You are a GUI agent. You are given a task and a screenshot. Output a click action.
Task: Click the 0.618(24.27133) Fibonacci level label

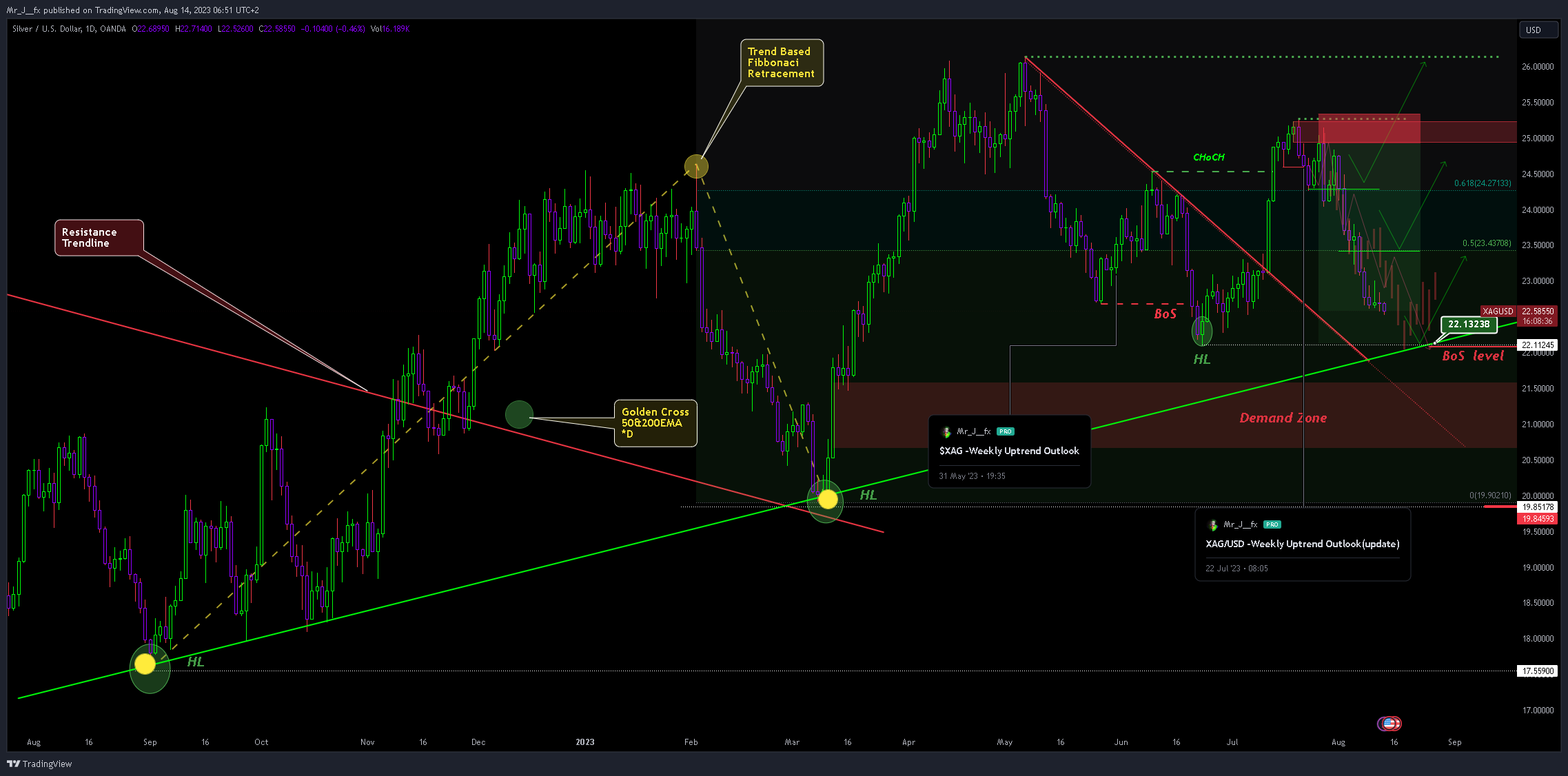click(x=1483, y=183)
